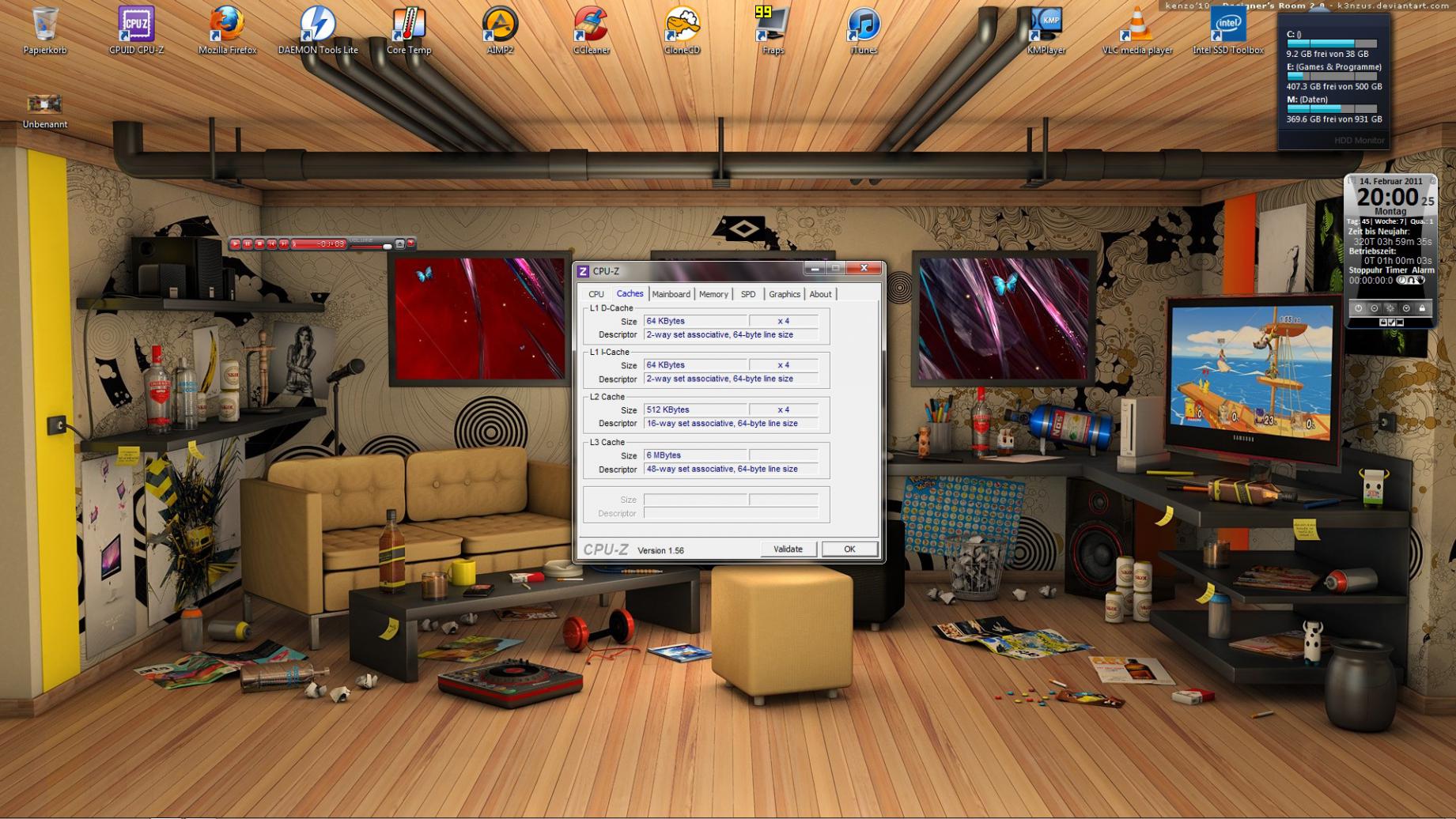1456x819 pixels.
Task: Launch the CPUID CPU-Z desktop shortcut
Action: 136,30
